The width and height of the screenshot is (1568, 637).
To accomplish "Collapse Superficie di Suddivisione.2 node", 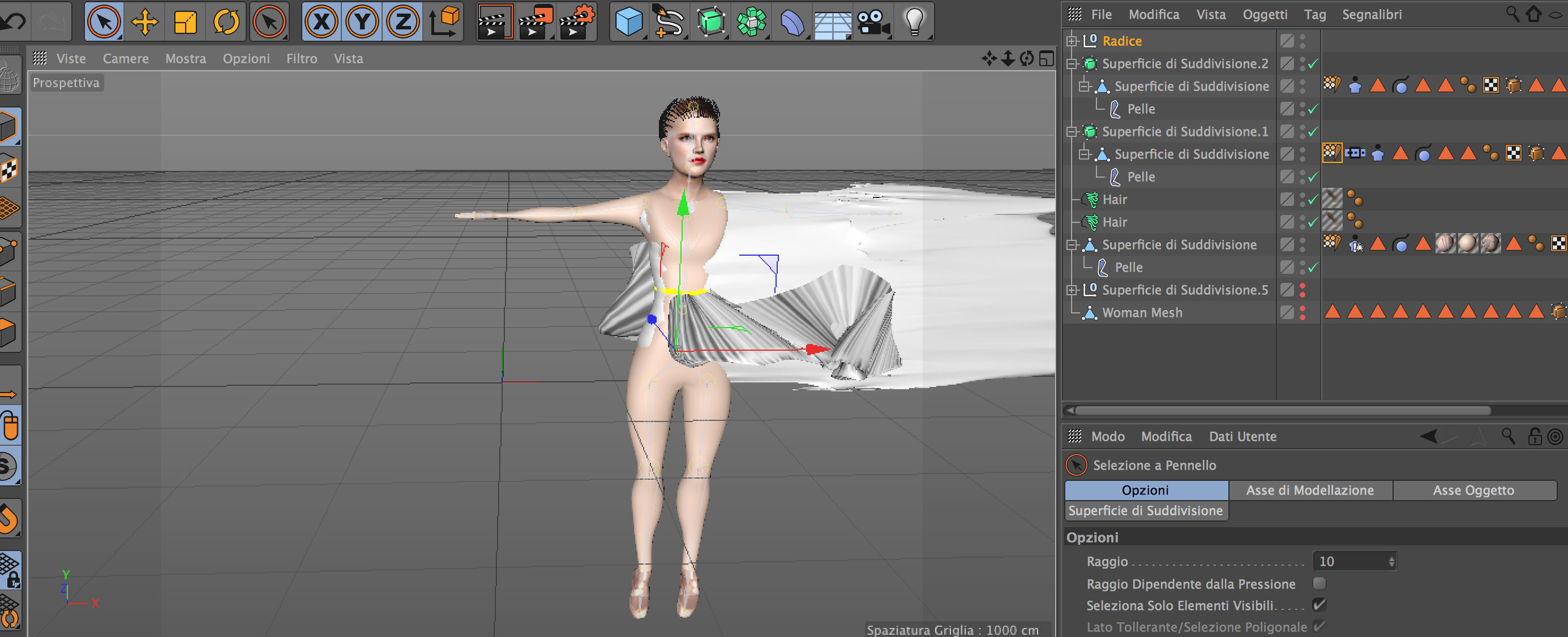I will 1072,63.
